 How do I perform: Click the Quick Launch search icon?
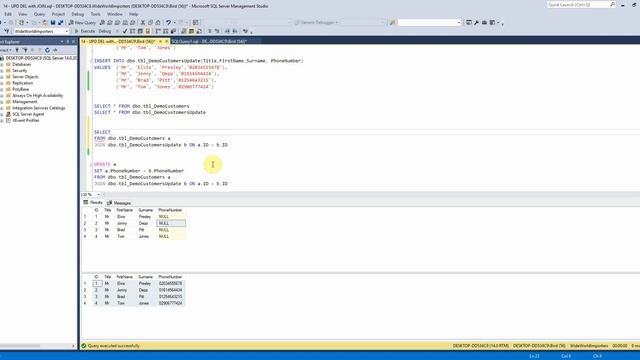[612, 4]
